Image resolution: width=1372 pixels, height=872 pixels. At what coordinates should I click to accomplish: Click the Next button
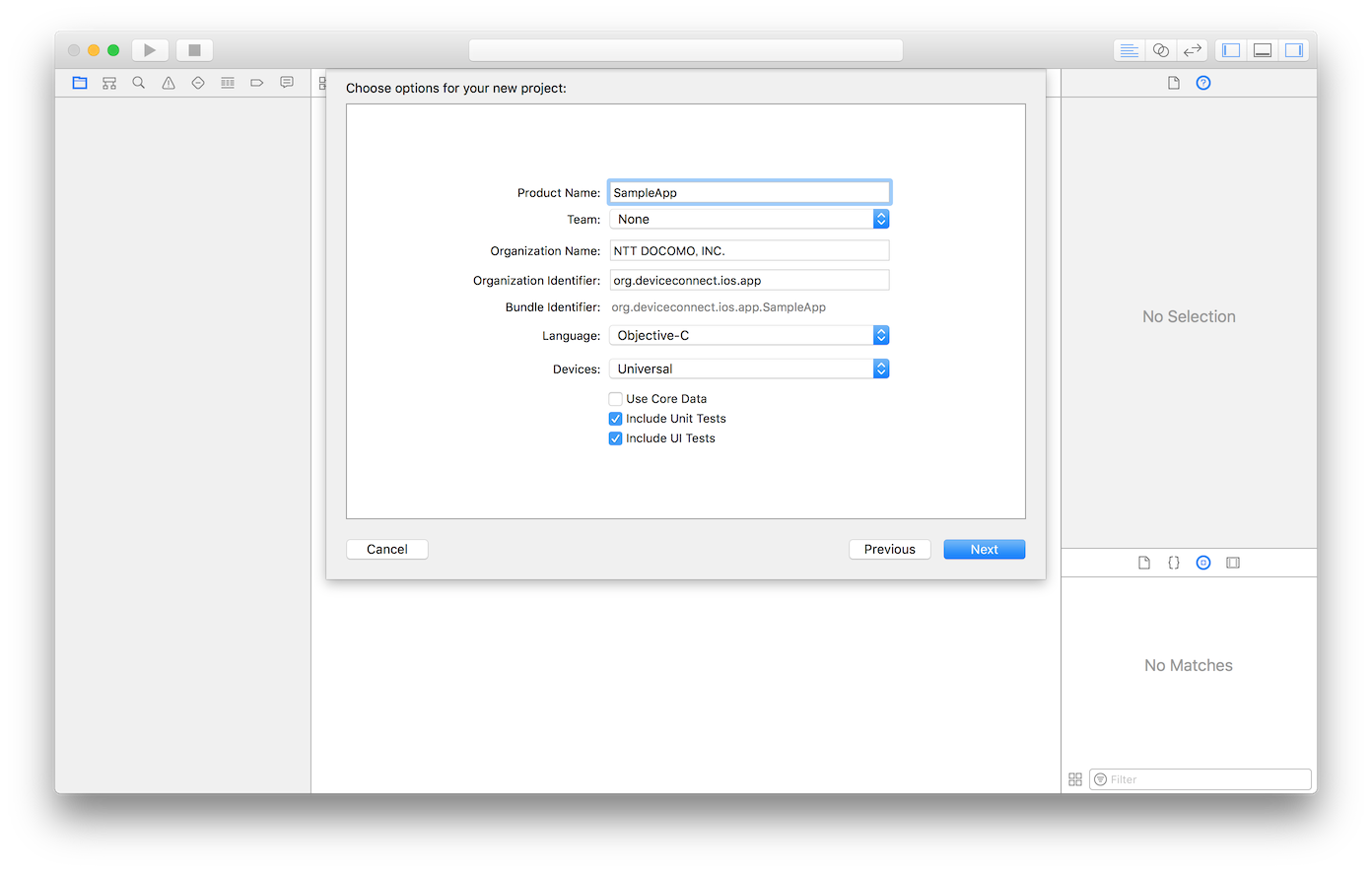(x=984, y=550)
